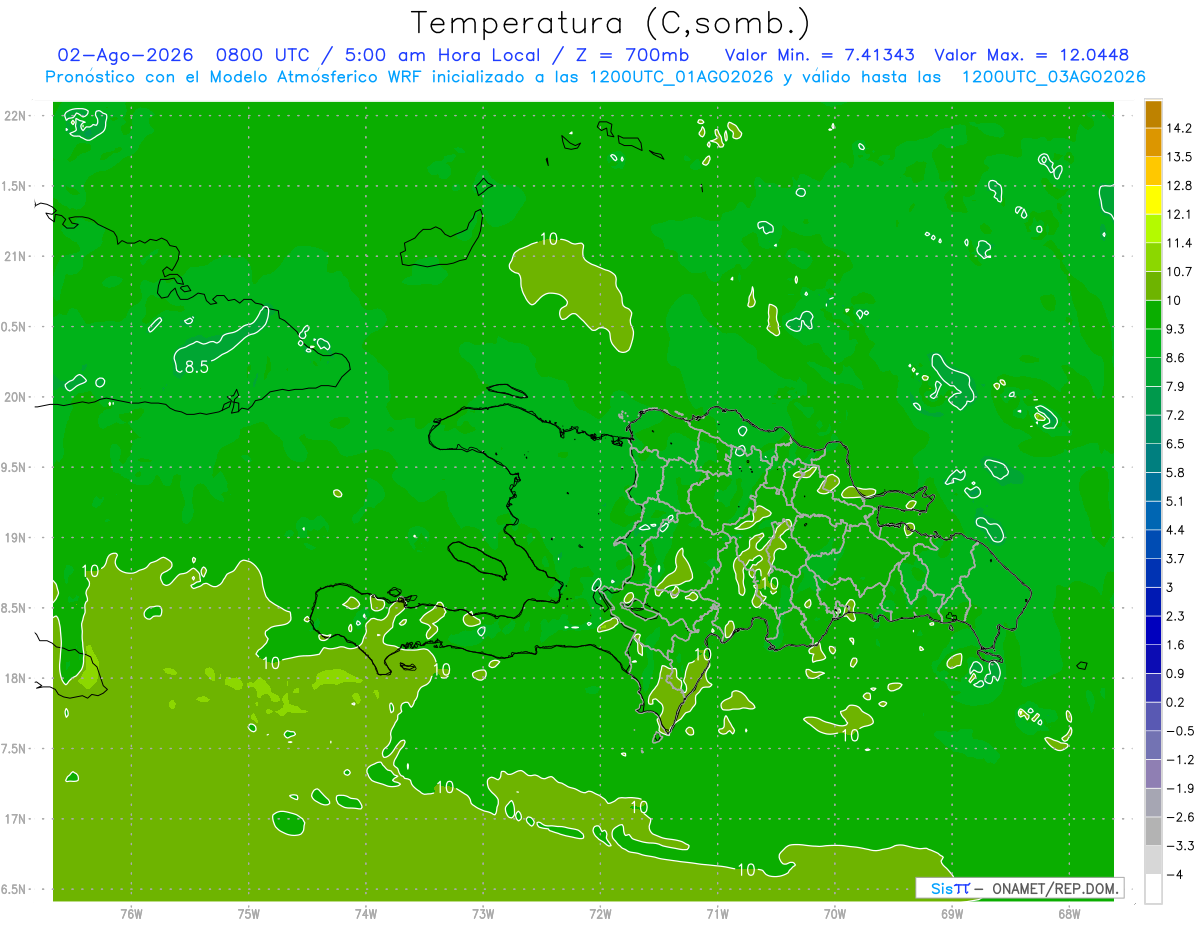Click the 'Valor Max. = 12.0448' readout
Screen dimensions: 1200x927
[1032, 55]
